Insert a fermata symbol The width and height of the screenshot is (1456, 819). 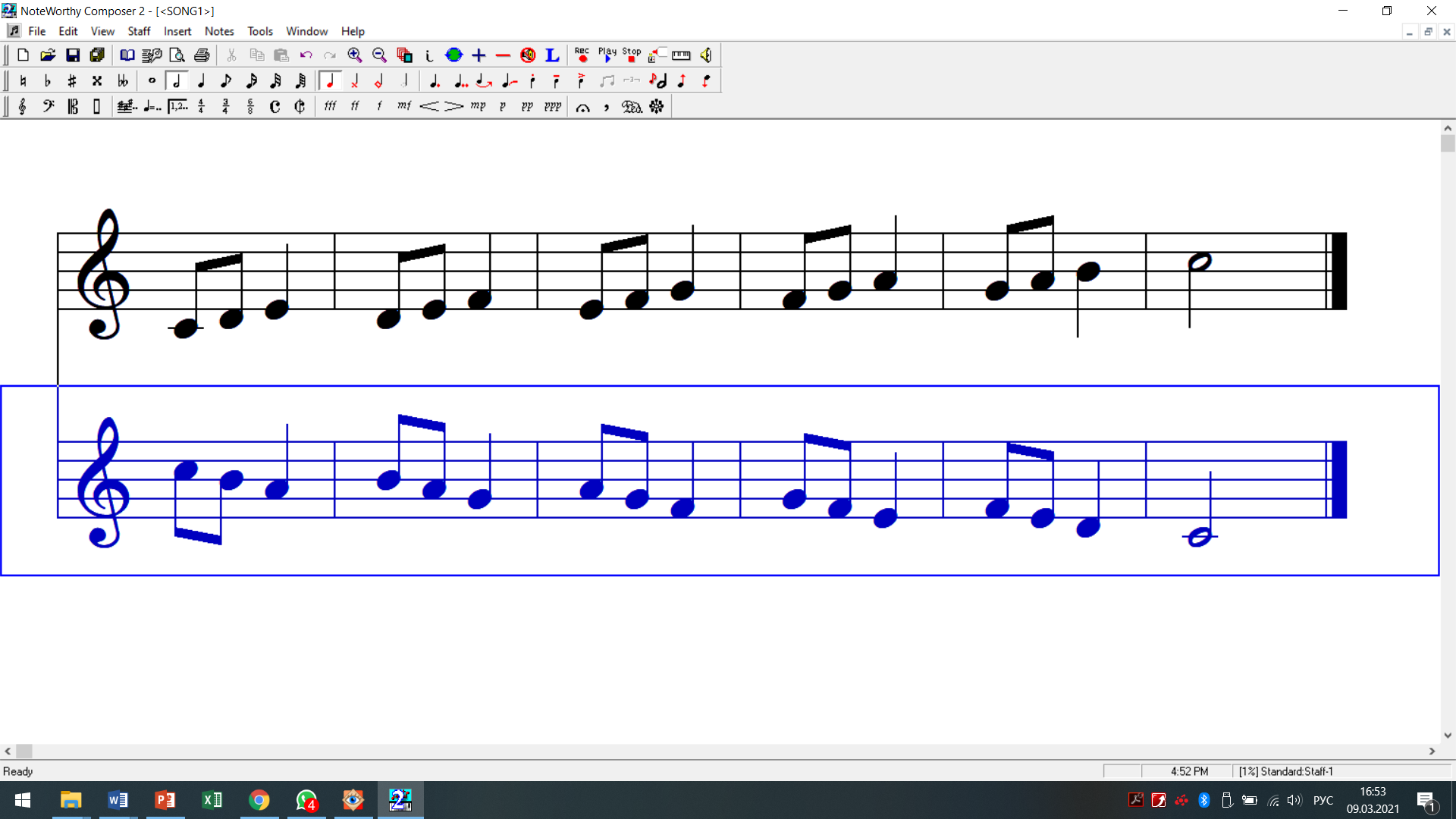click(x=582, y=107)
